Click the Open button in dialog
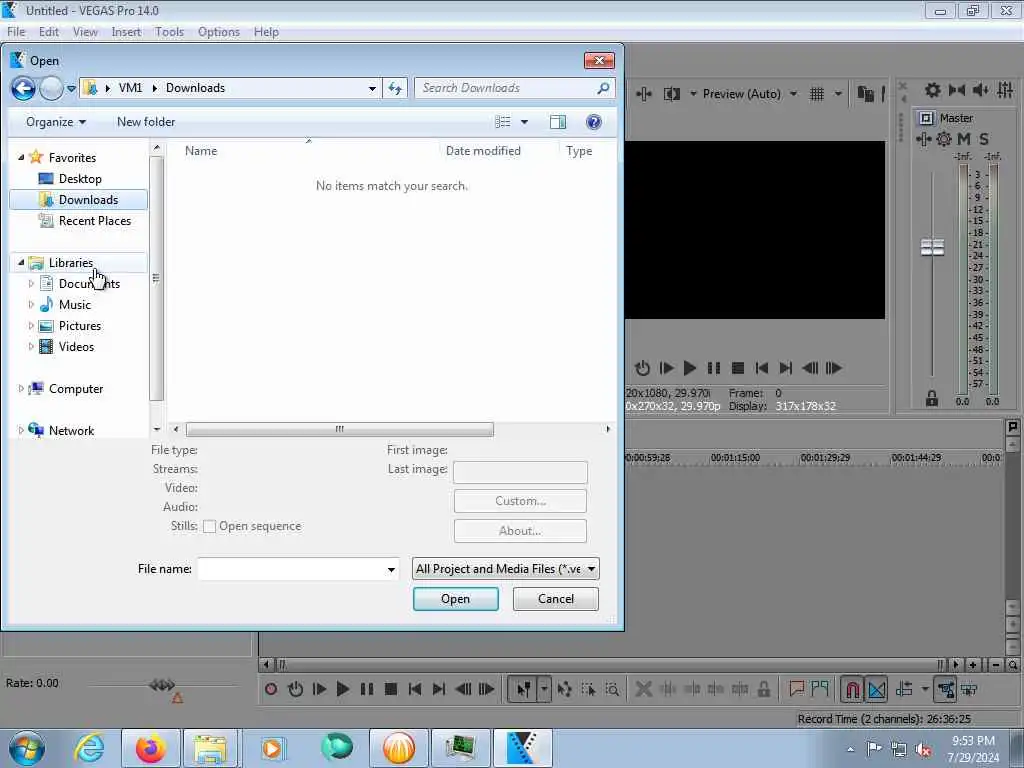 coord(456,599)
